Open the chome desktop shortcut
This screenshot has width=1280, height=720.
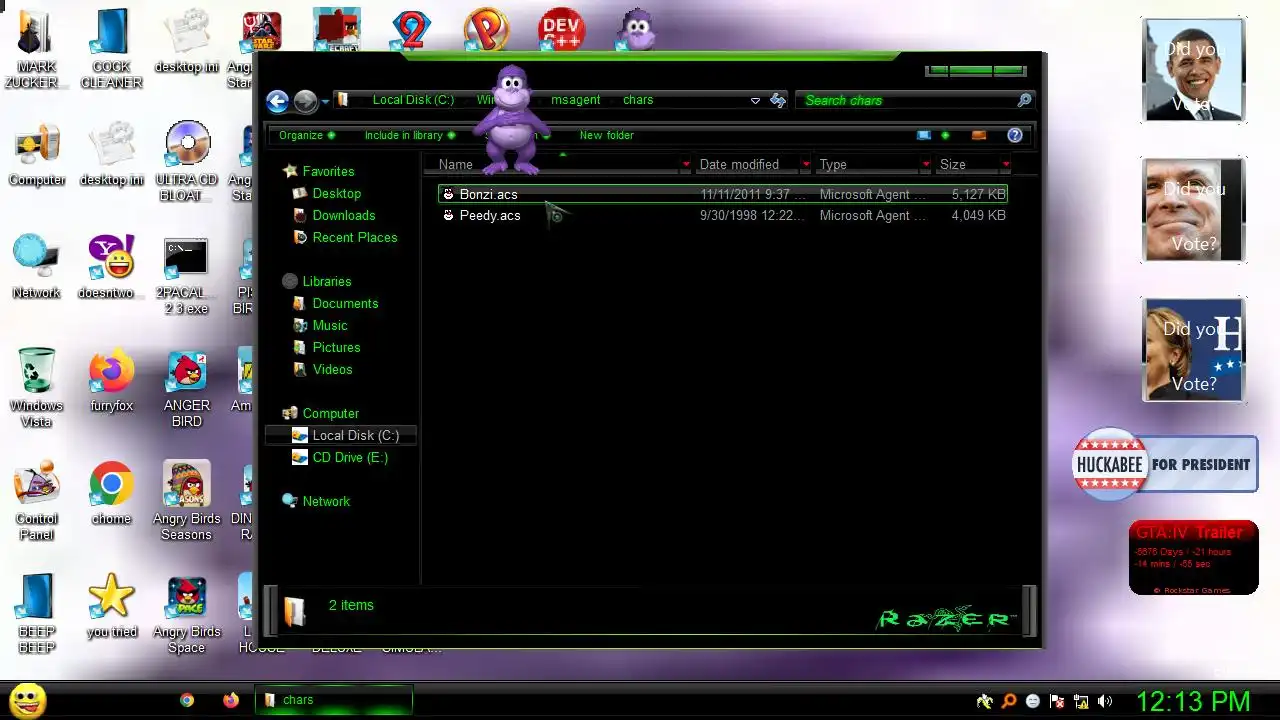(x=111, y=493)
